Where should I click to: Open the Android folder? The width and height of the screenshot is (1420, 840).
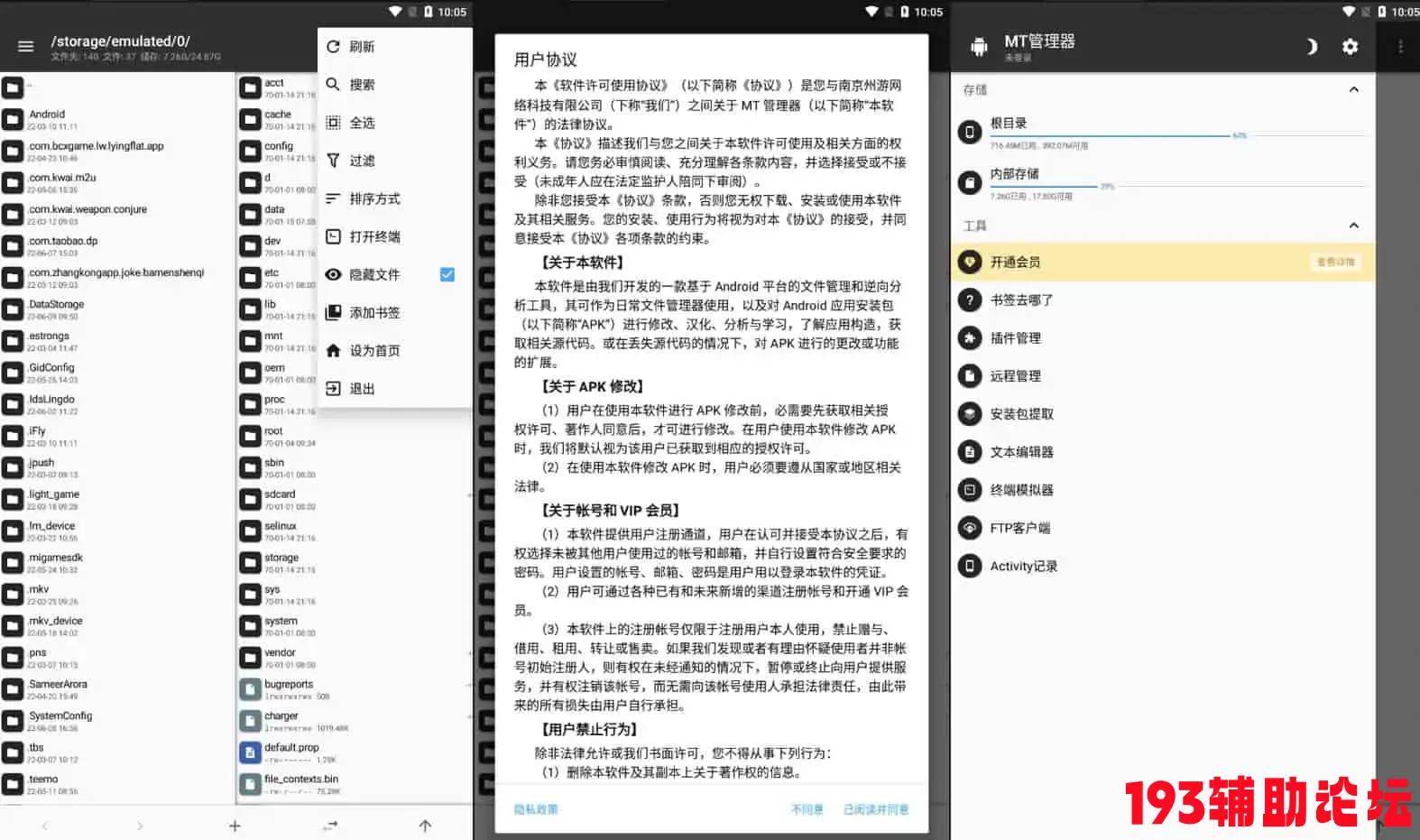coord(117,119)
